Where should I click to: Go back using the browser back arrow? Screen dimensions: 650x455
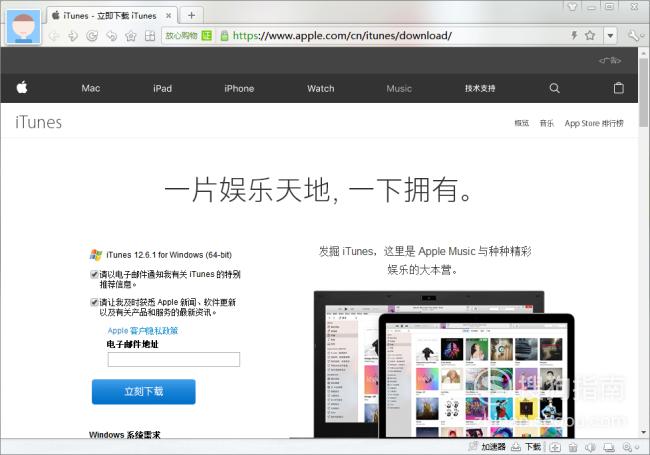pyautogui.click(x=54, y=36)
